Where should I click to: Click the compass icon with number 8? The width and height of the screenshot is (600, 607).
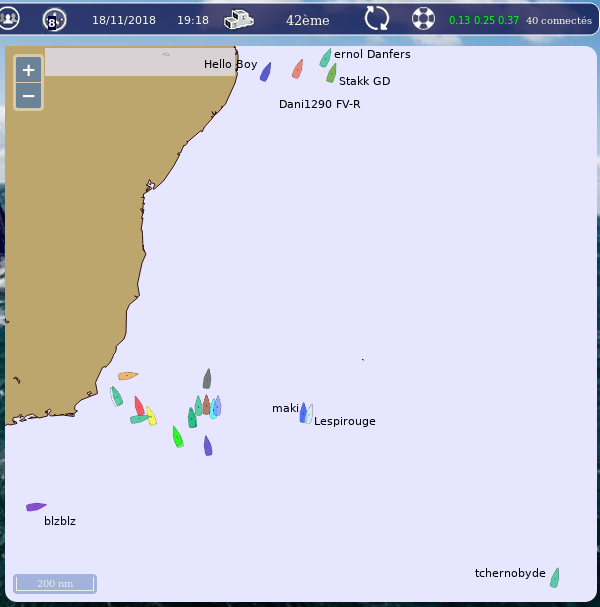pyautogui.click(x=54, y=20)
